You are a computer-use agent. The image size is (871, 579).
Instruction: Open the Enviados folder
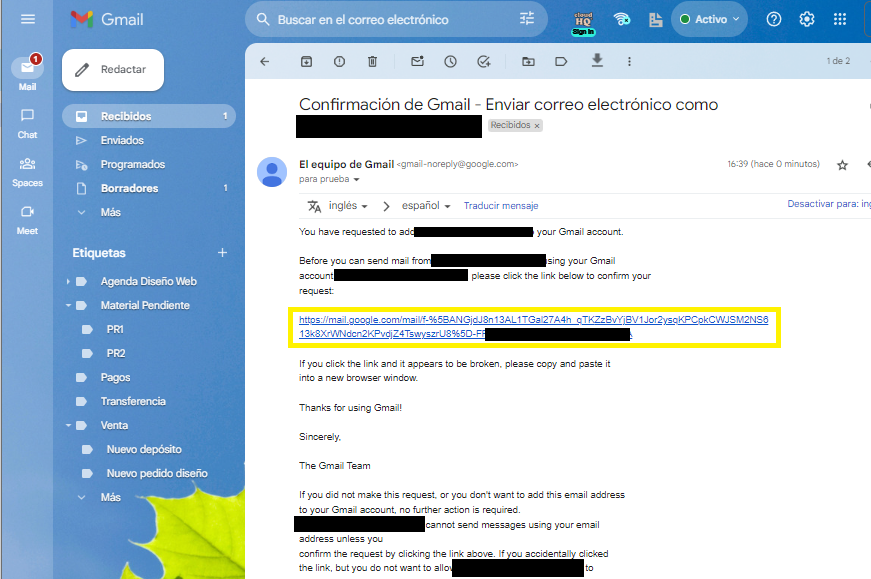[122, 140]
